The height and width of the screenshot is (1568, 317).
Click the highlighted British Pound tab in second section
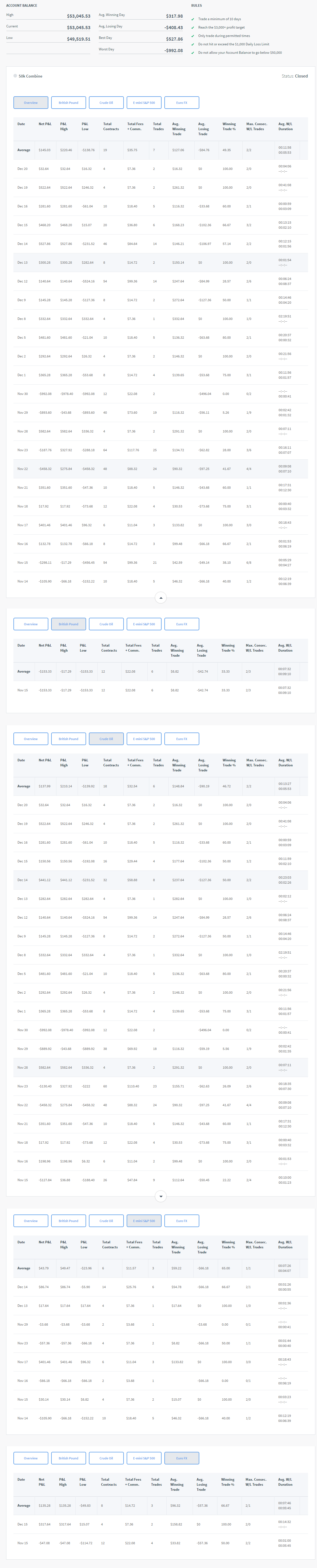68,624
